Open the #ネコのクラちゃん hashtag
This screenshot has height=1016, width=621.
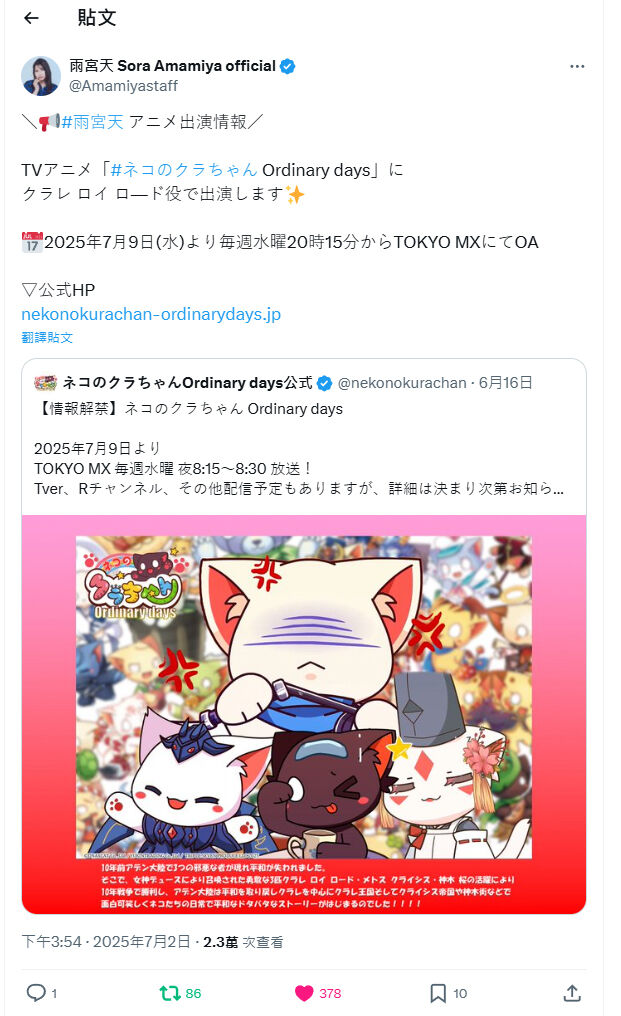tap(184, 170)
